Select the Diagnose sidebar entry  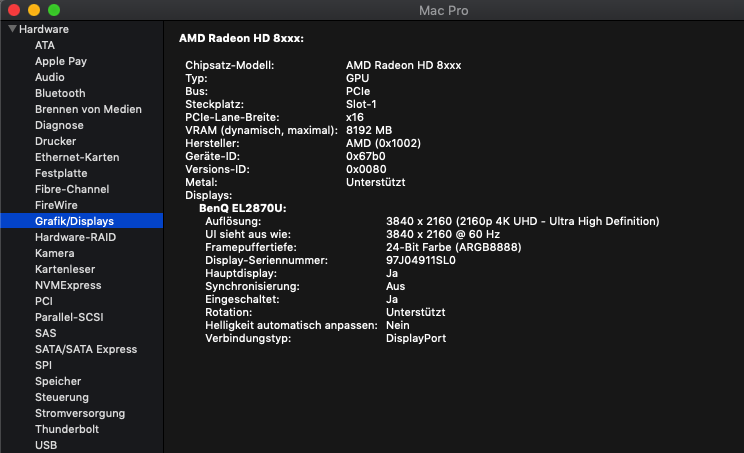(x=59, y=125)
